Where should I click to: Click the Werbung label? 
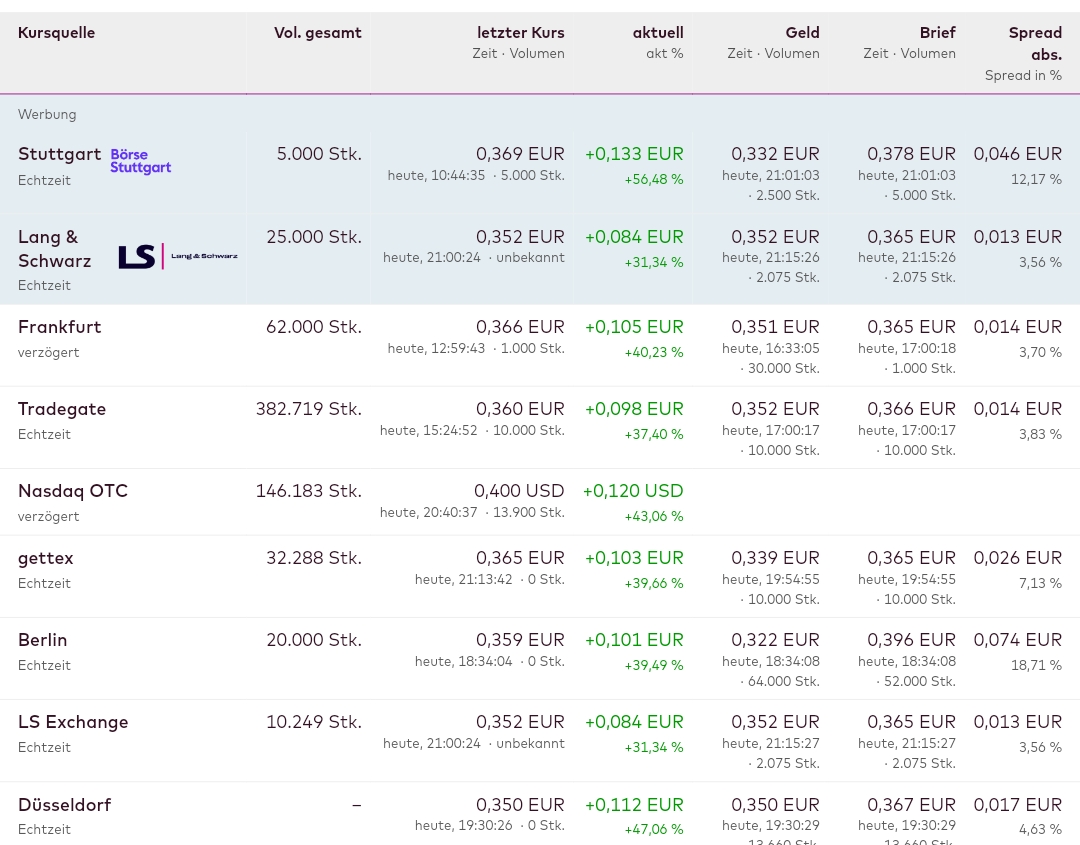pyautogui.click(x=47, y=114)
